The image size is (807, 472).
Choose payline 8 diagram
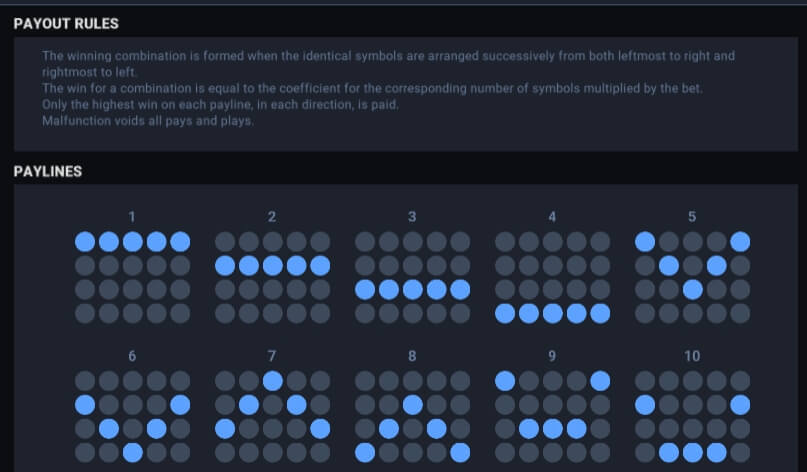click(x=412, y=417)
